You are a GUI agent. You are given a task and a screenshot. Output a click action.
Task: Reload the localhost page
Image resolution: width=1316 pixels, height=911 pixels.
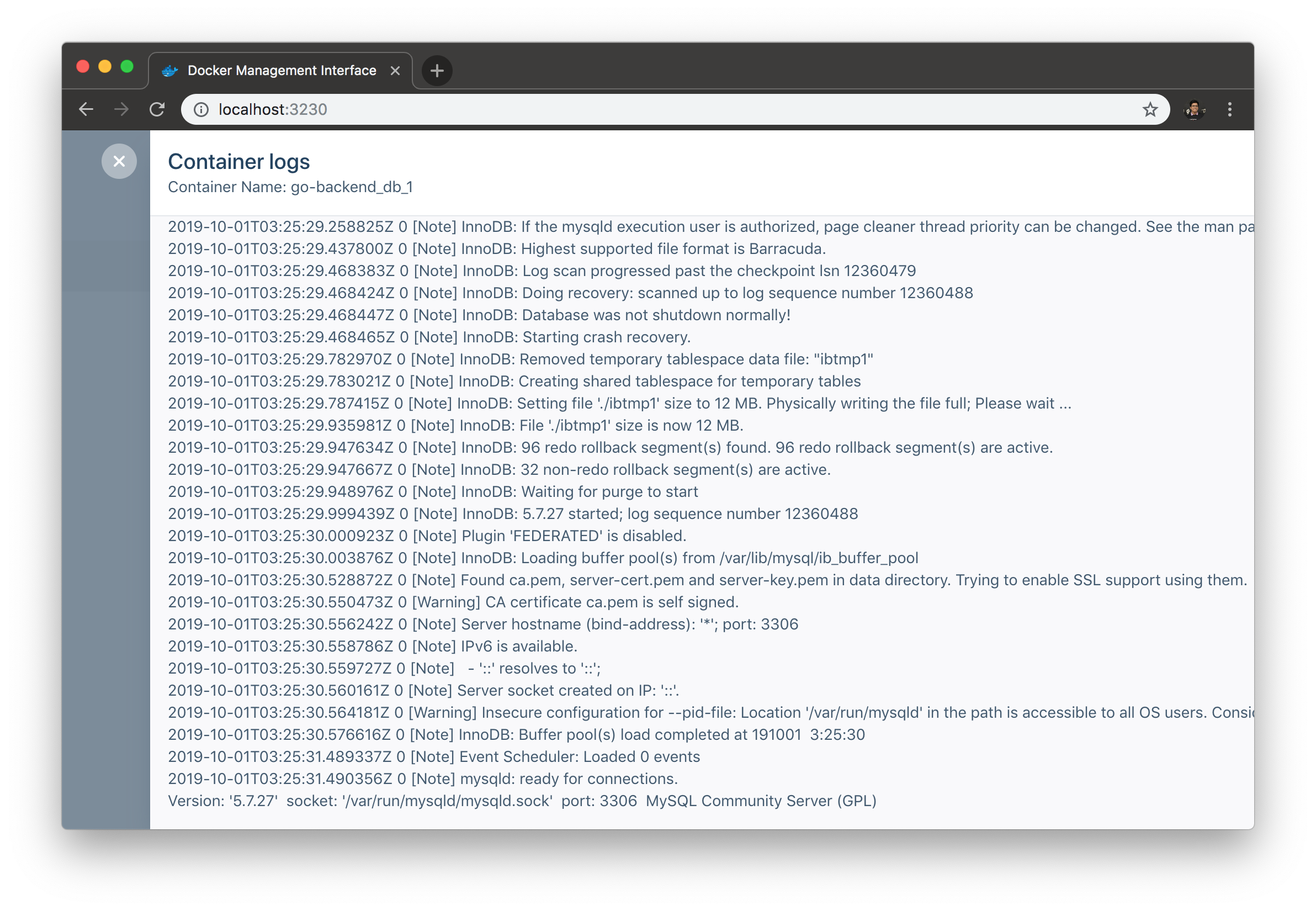click(157, 109)
